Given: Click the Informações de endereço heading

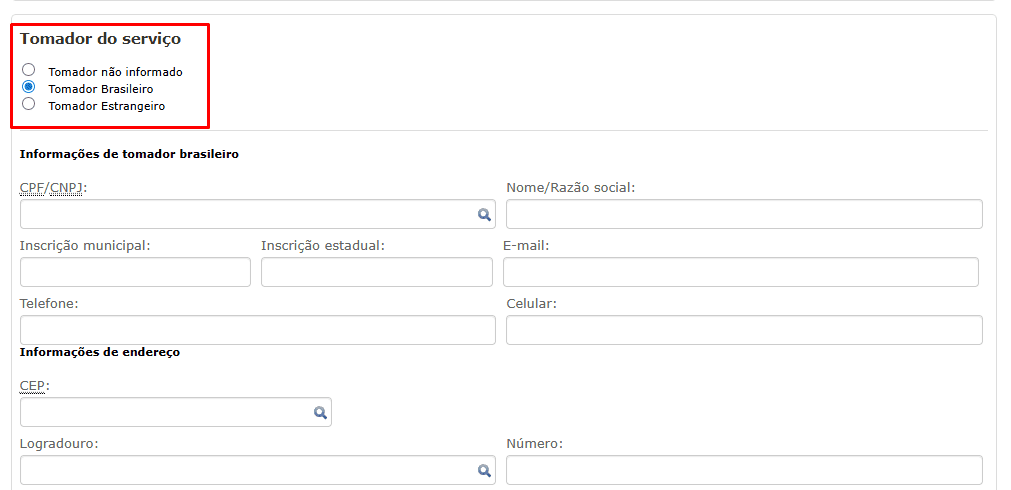Looking at the screenshot, I should [x=99, y=352].
